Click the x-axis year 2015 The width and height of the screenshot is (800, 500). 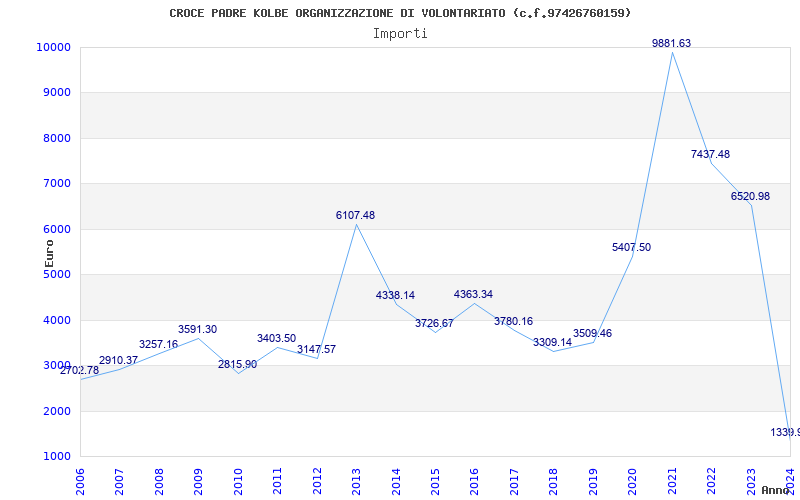click(435, 482)
